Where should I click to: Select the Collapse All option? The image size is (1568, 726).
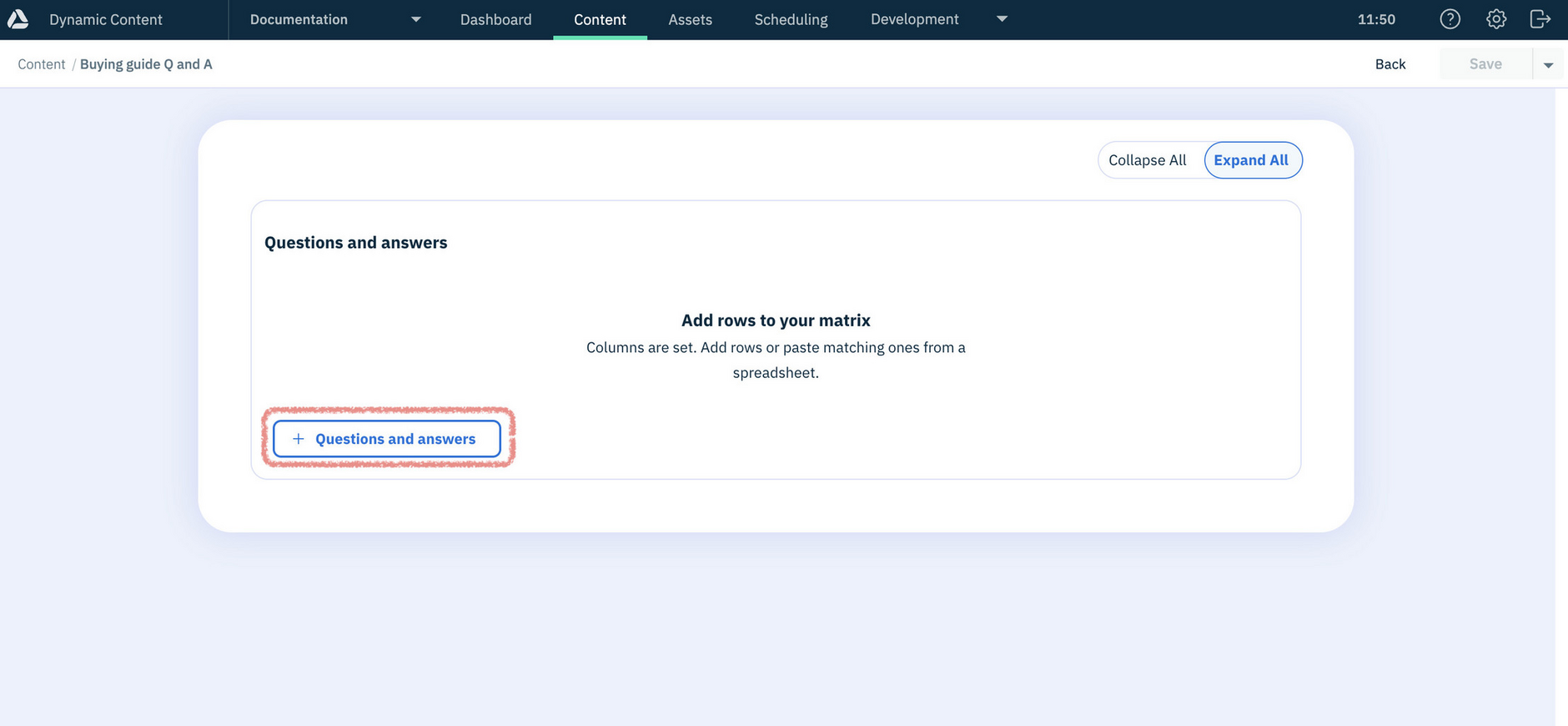tap(1147, 160)
